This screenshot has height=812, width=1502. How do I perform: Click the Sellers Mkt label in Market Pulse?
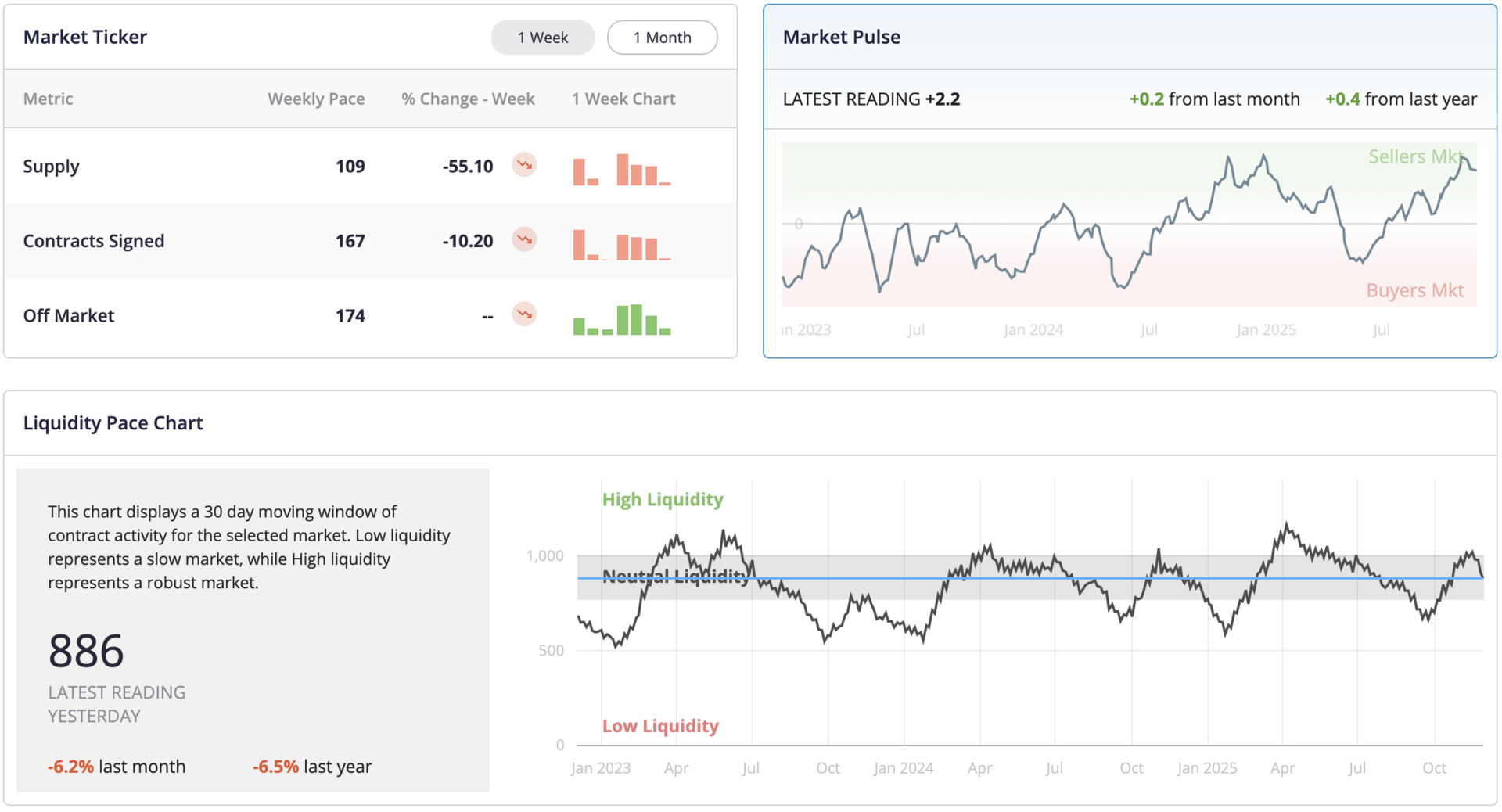[x=1414, y=156]
